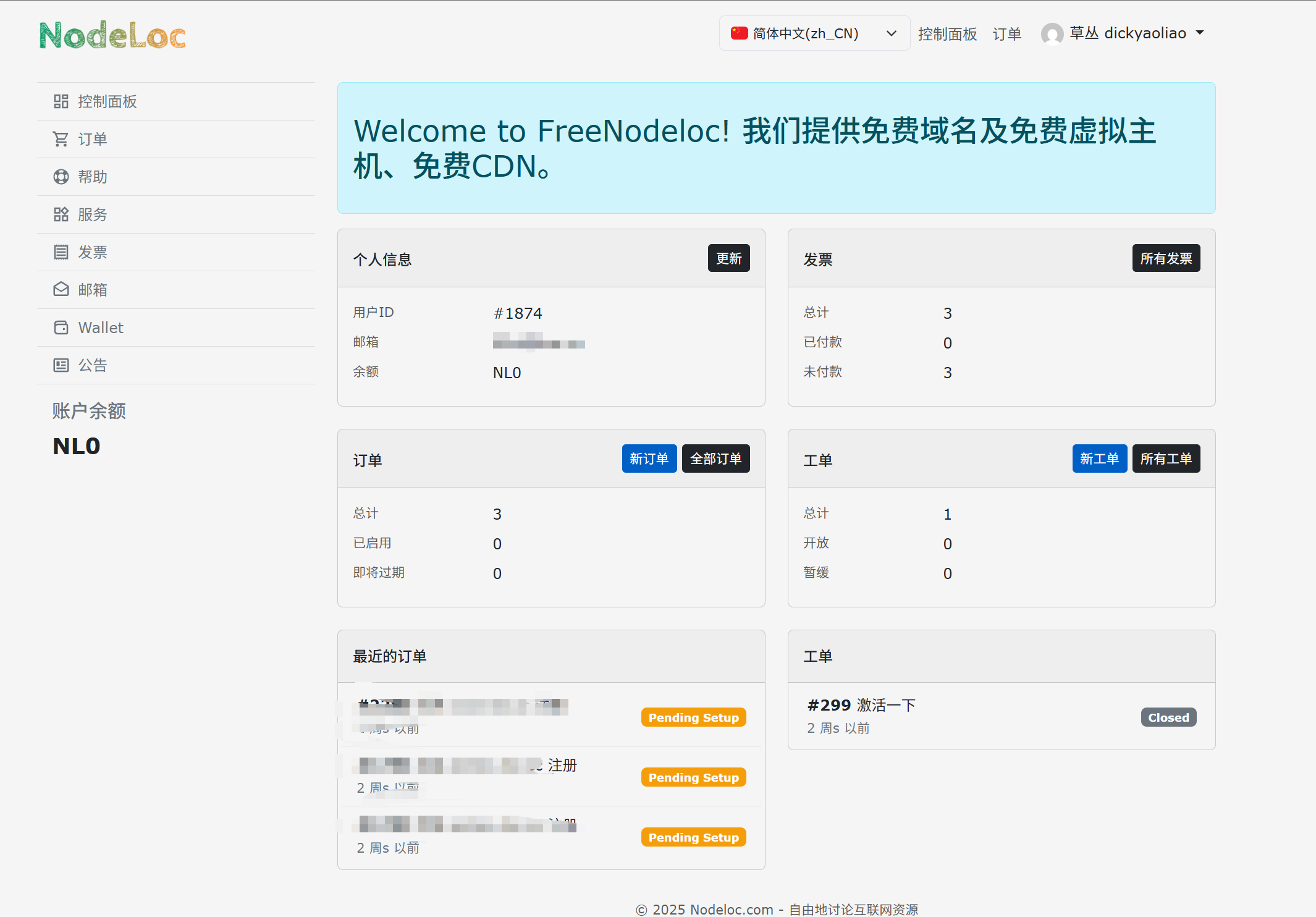This screenshot has width=1316, height=917.
Task: Click the 开放 label in 工单 card
Action: point(816,543)
